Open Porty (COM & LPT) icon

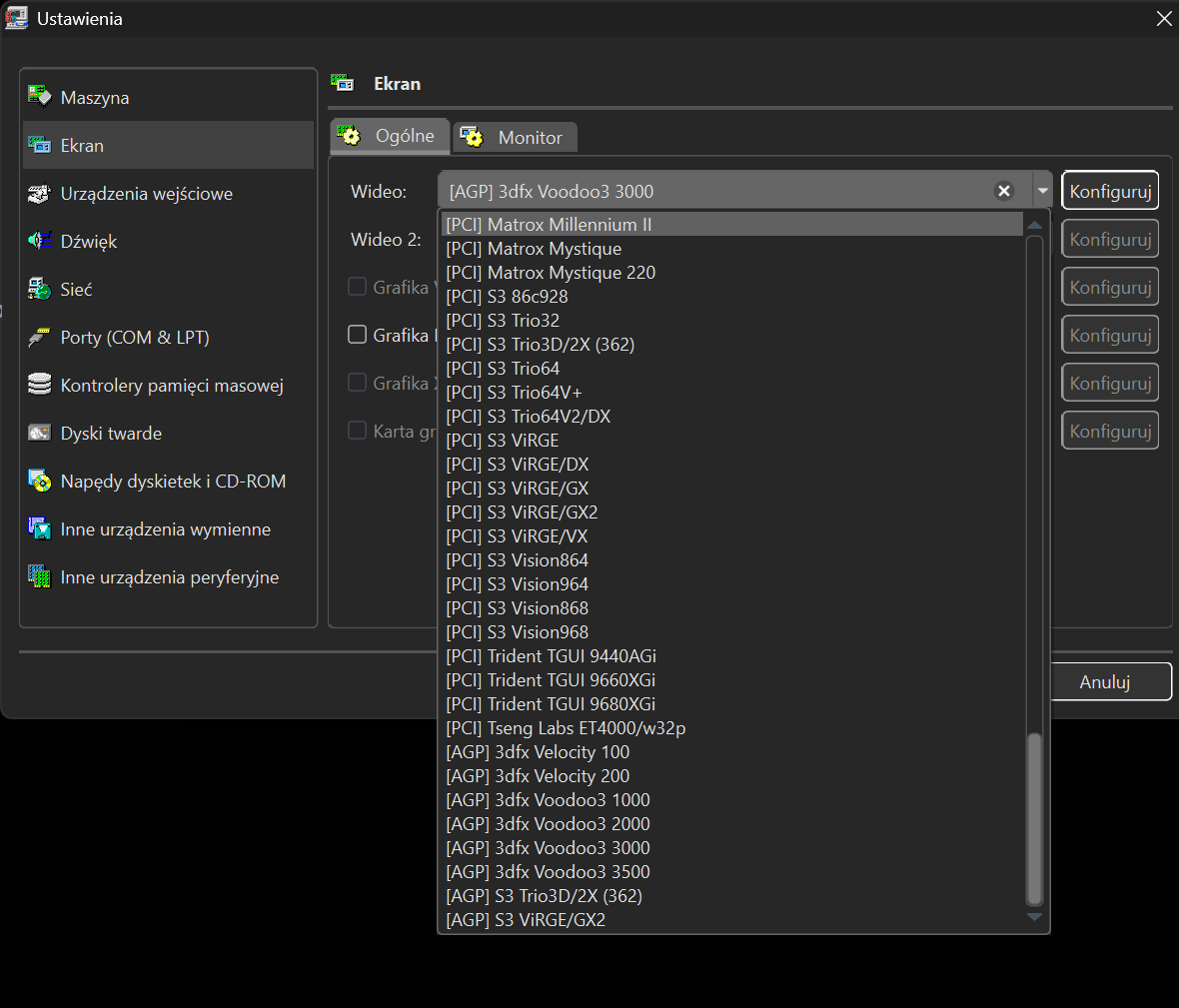pyautogui.click(x=39, y=337)
